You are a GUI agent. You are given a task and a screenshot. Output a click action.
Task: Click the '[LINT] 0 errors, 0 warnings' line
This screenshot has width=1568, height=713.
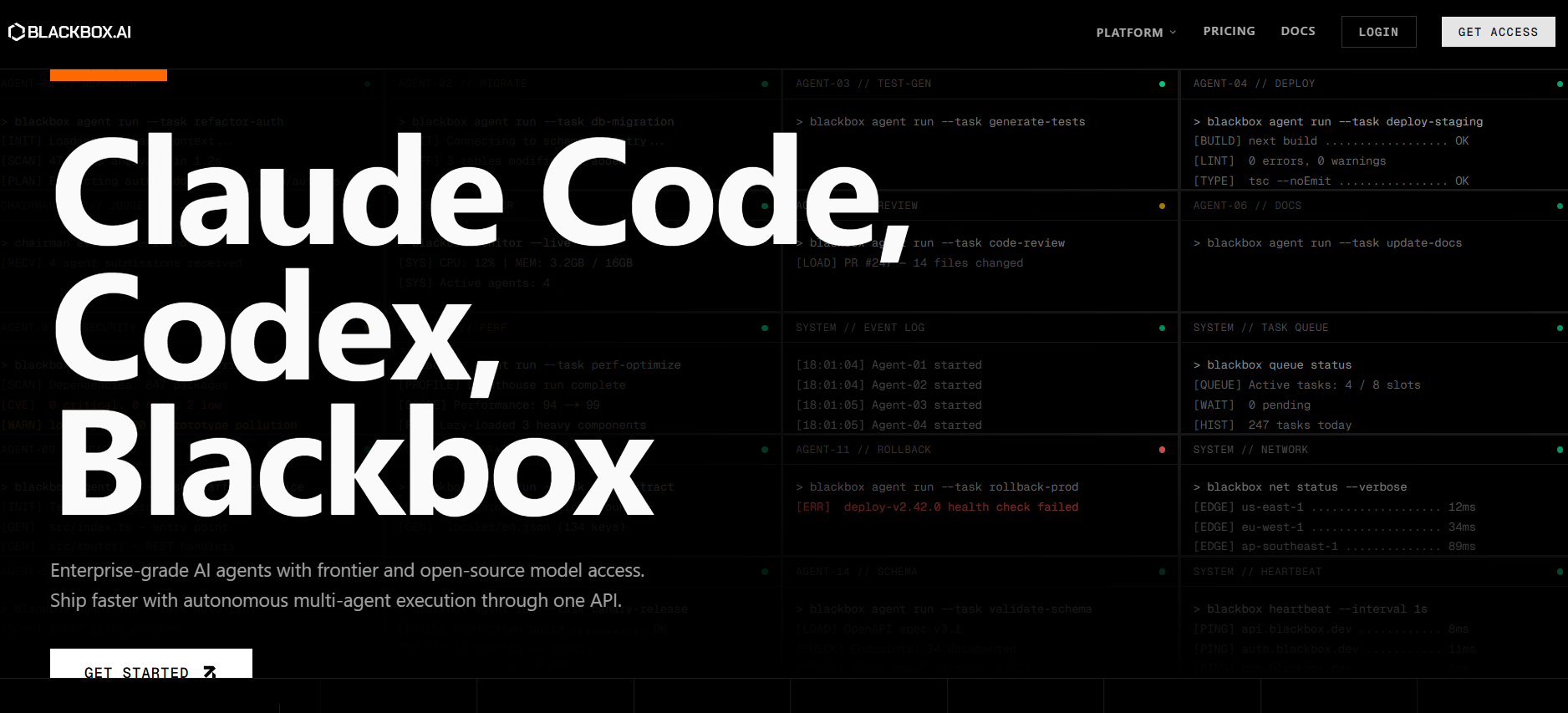1290,161
